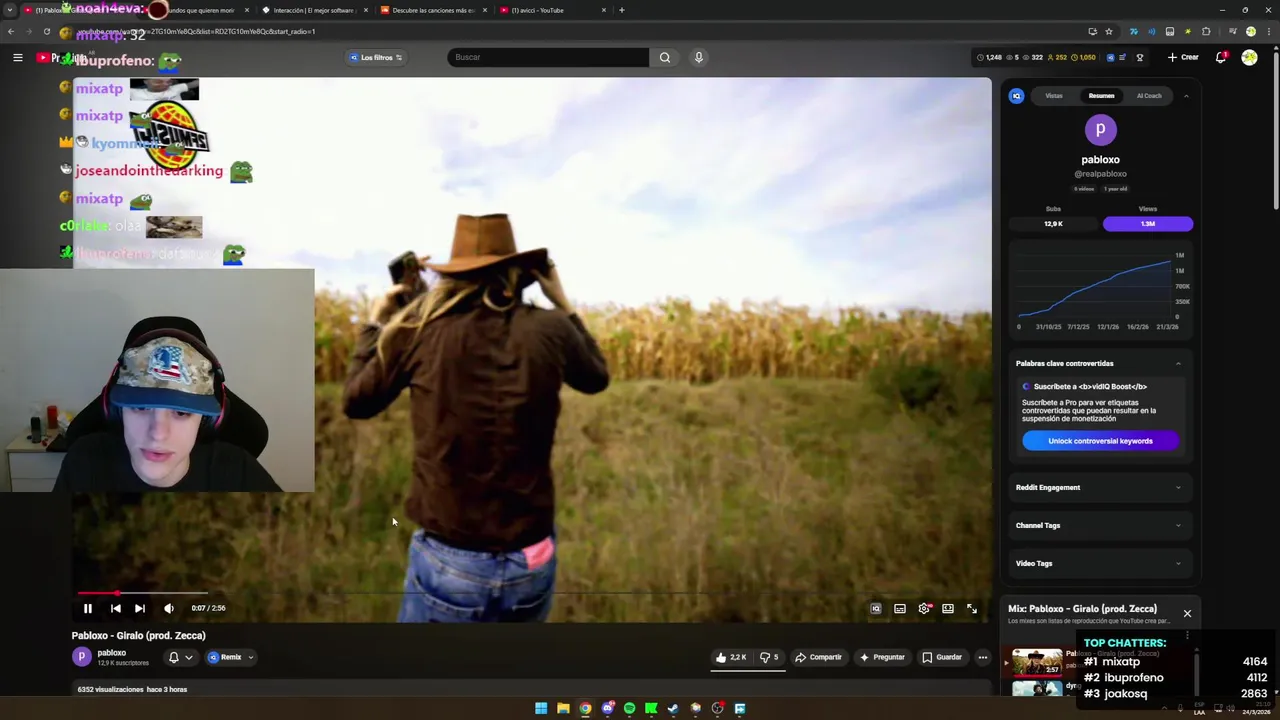Click Chrome icon in taskbar

[585, 708]
